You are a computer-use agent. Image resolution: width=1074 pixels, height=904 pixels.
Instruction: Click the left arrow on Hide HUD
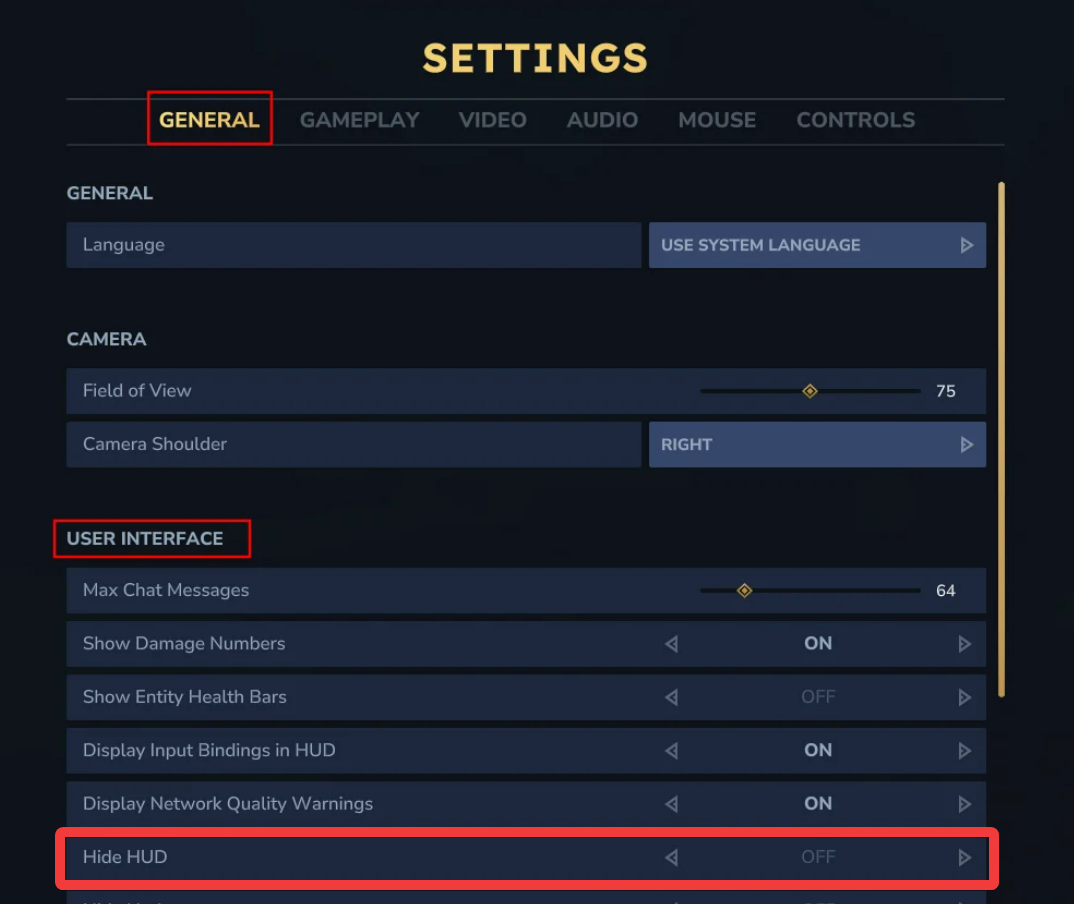click(x=672, y=857)
